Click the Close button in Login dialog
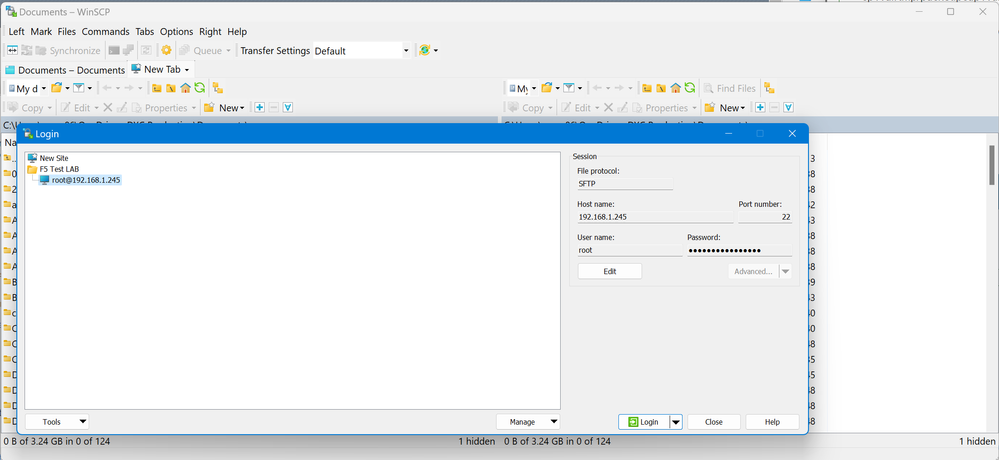 (714, 422)
